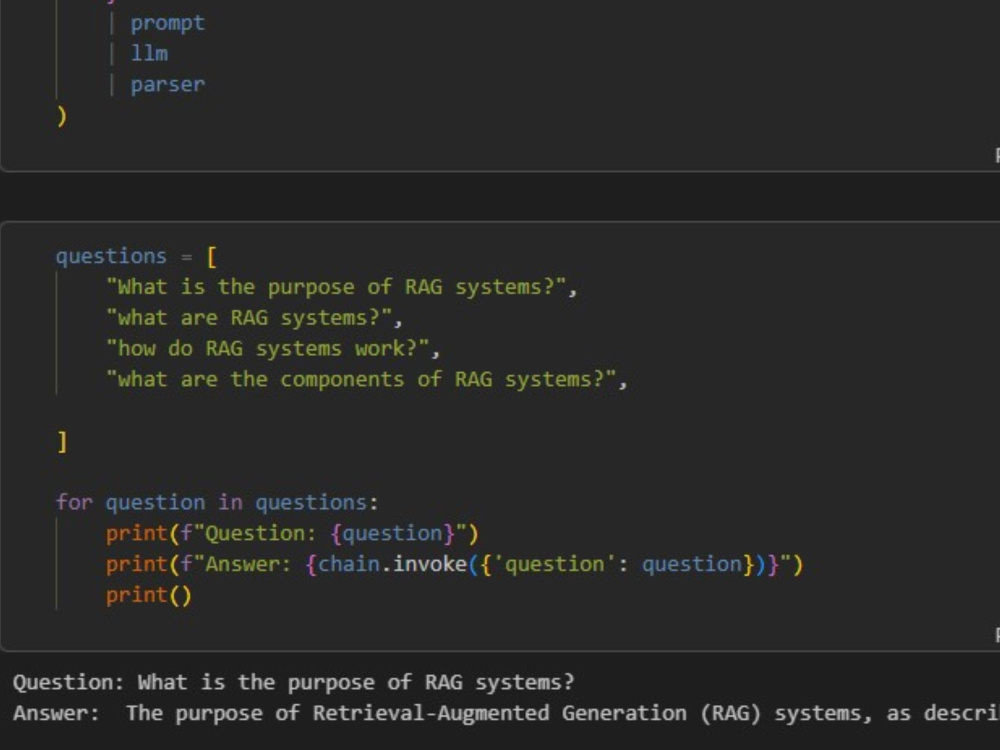Click the print Question f-string line
Viewport: 1000px width, 750px height.
click(x=292, y=533)
